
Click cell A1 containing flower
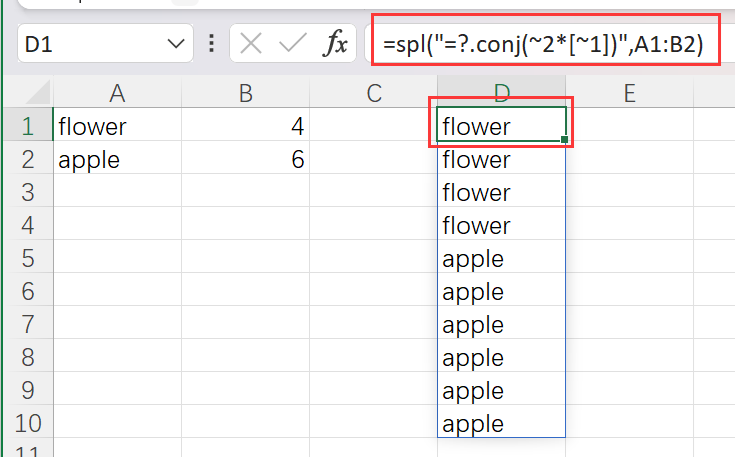point(117,127)
